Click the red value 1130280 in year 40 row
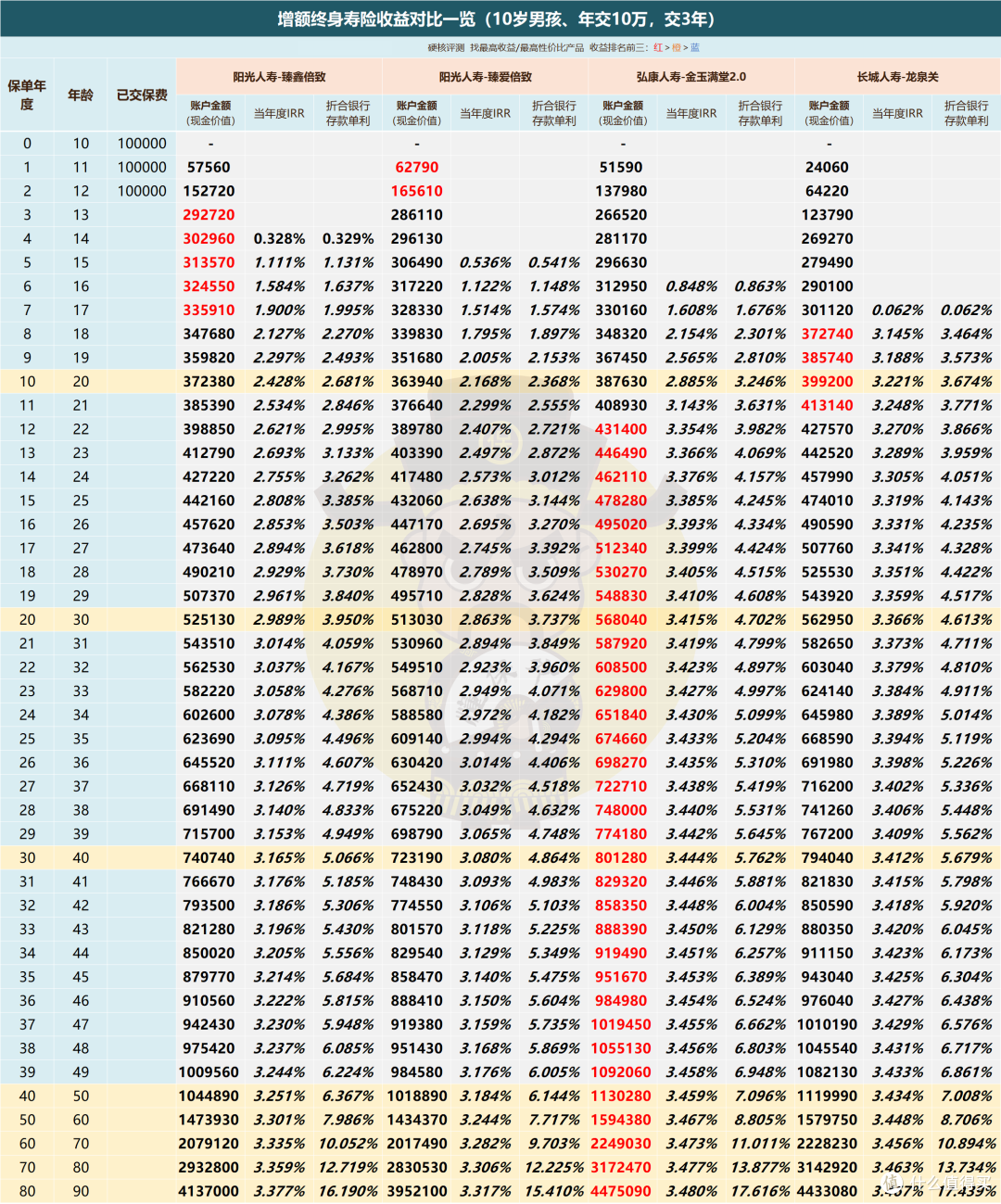 coord(621,1096)
